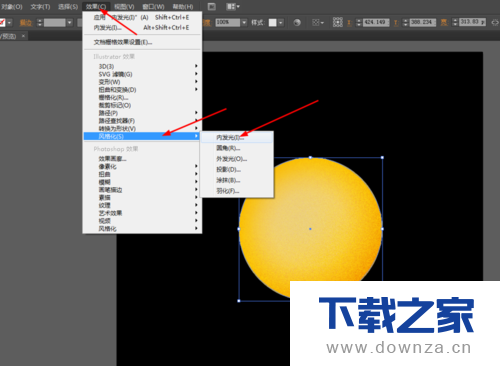Click the X value field 424.149

[x=376, y=22]
